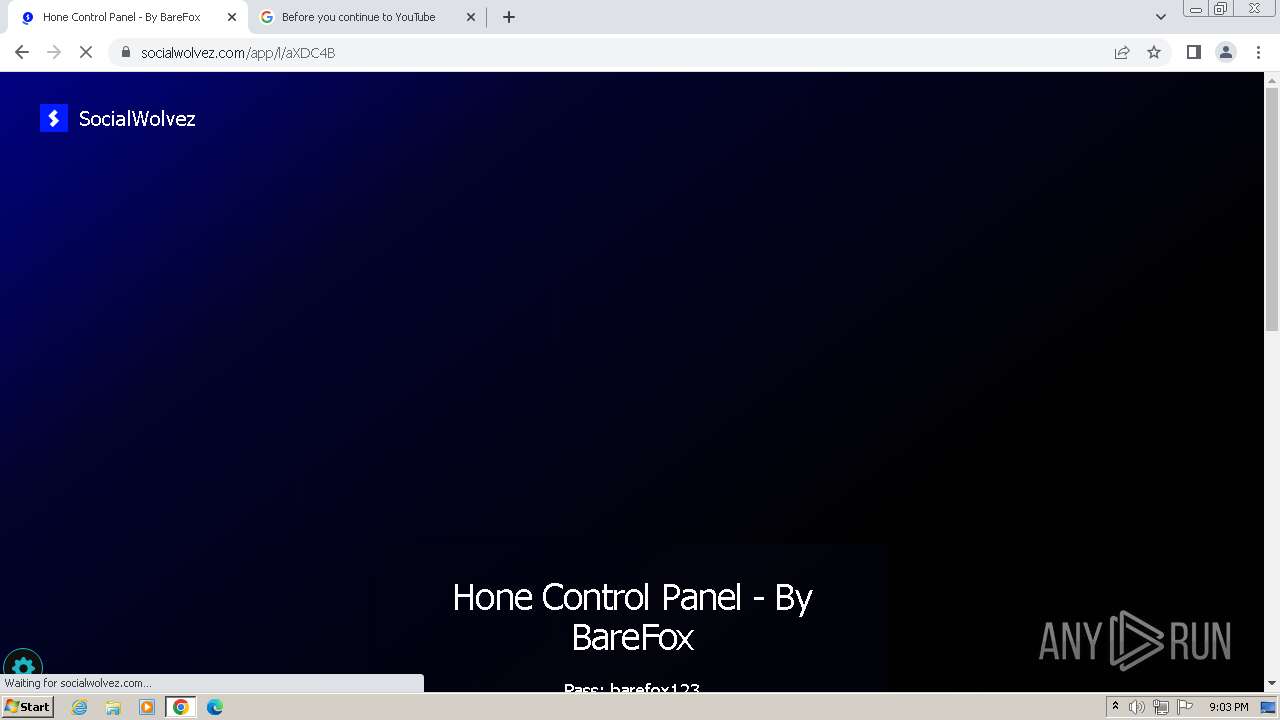Stop loading the page
Image resolution: width=1280 pixels, height=720 pixels.
[86, 52]
